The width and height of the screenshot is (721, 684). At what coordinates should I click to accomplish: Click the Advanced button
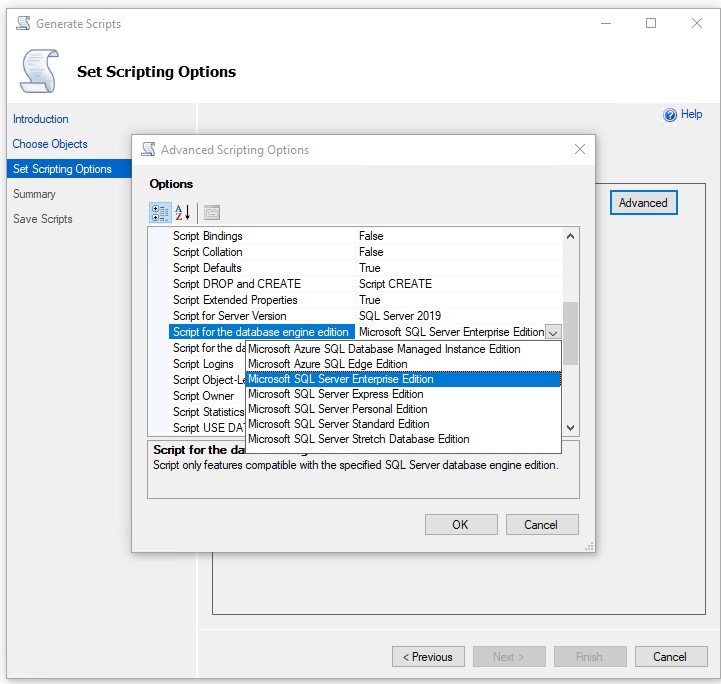click(643, 203)
